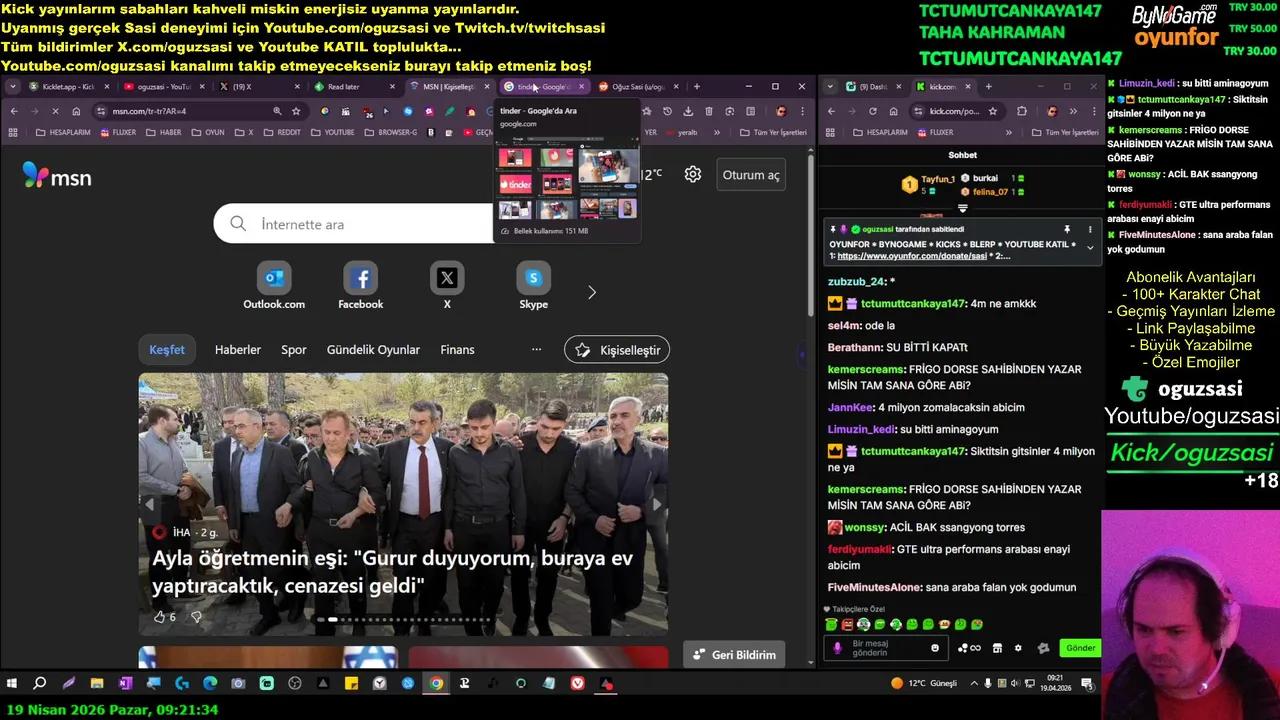The image size is (1280, 720).
Task: Select the Gündelik Oyunlar tab
Action: tap(373, 350)
